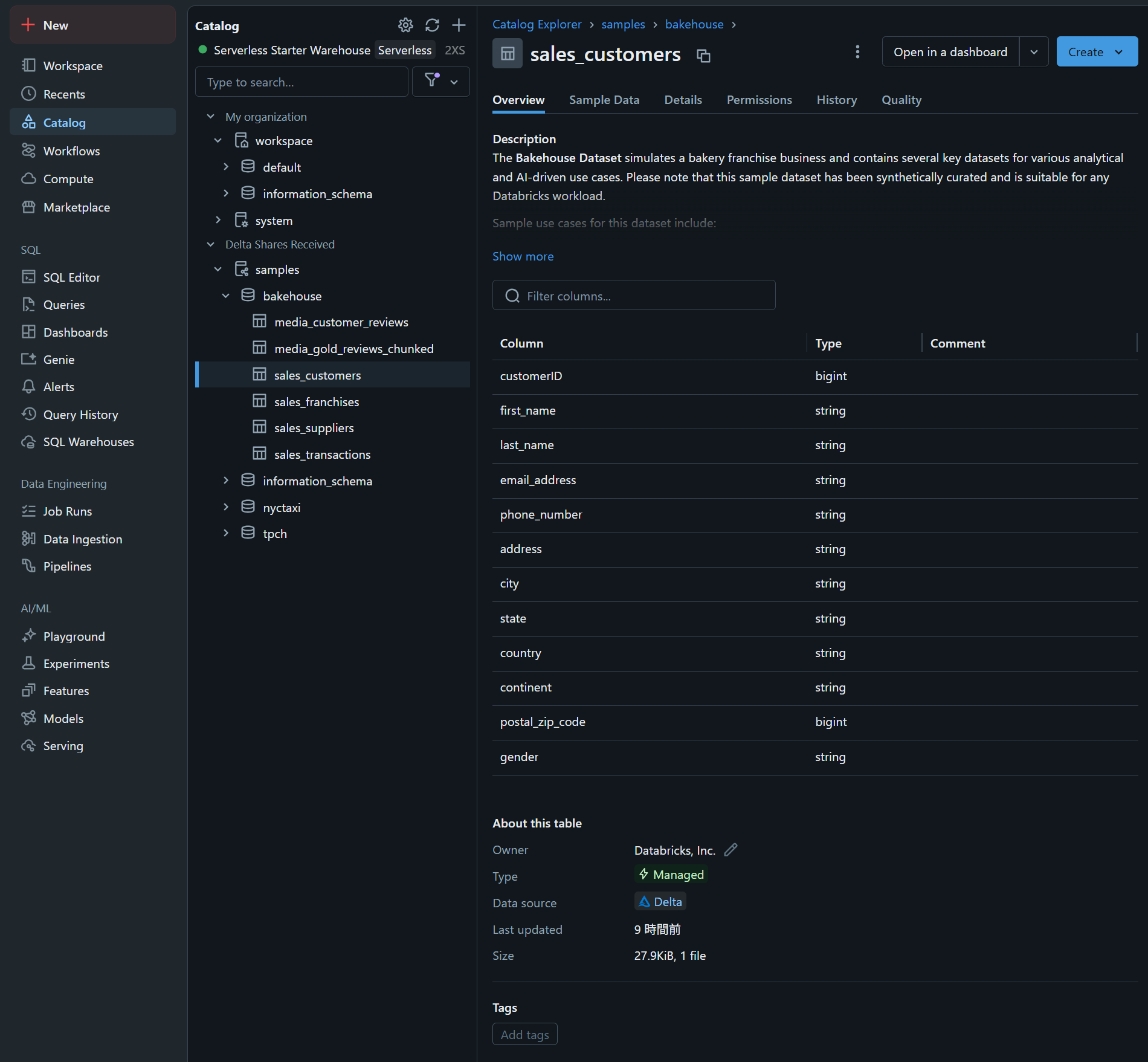This screenshot has width=1148, height=1062.
Task: Switch to the Details tab
Action: pos(683,100)
